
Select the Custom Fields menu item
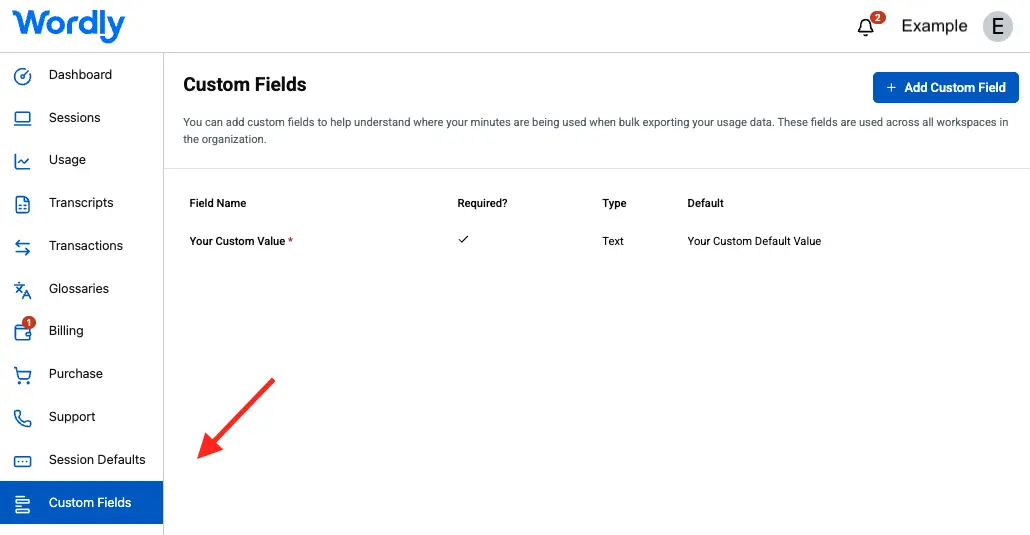[x=81, y=502]
